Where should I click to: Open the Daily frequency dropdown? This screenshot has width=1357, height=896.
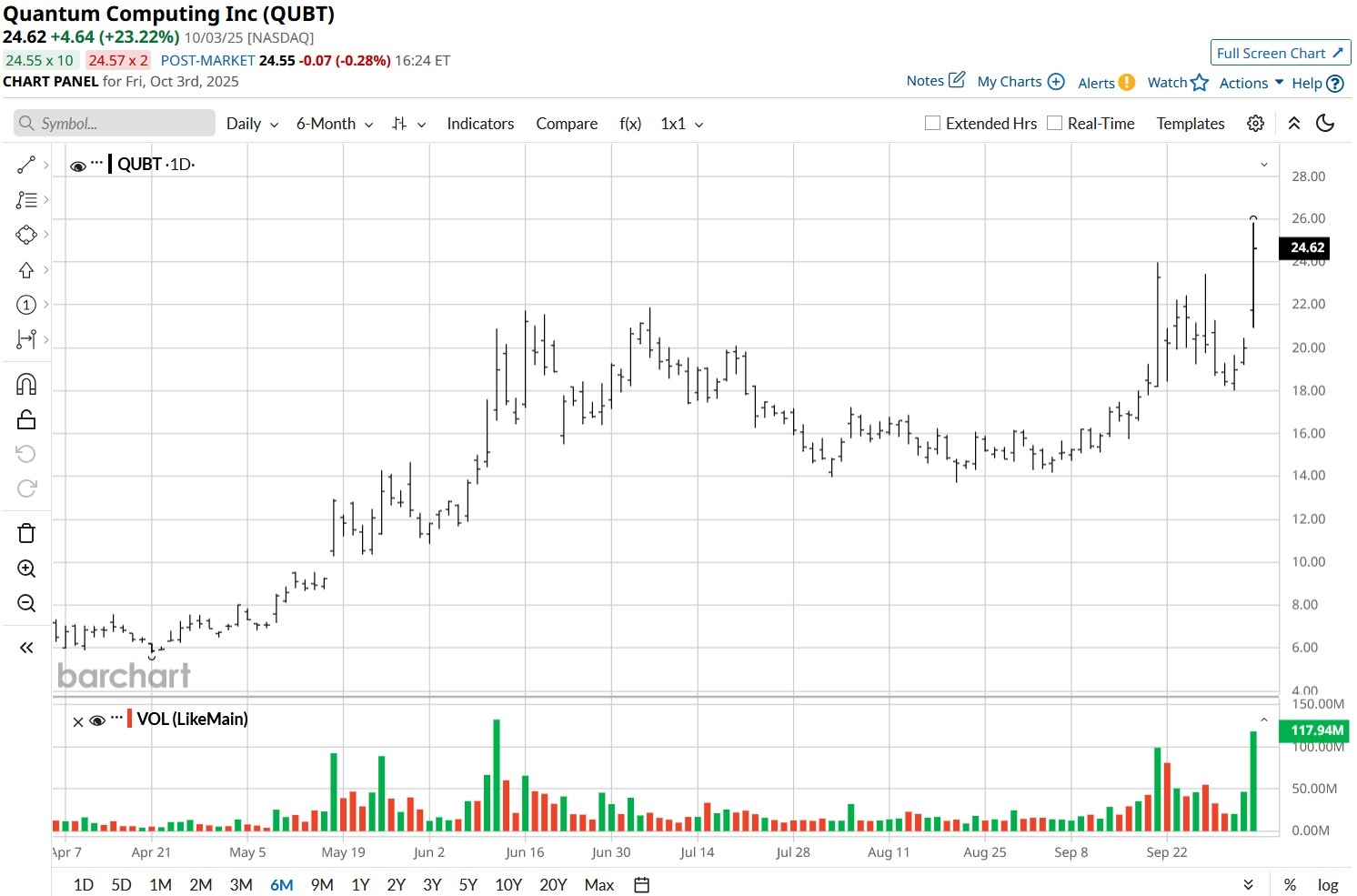tap(252, 124)
